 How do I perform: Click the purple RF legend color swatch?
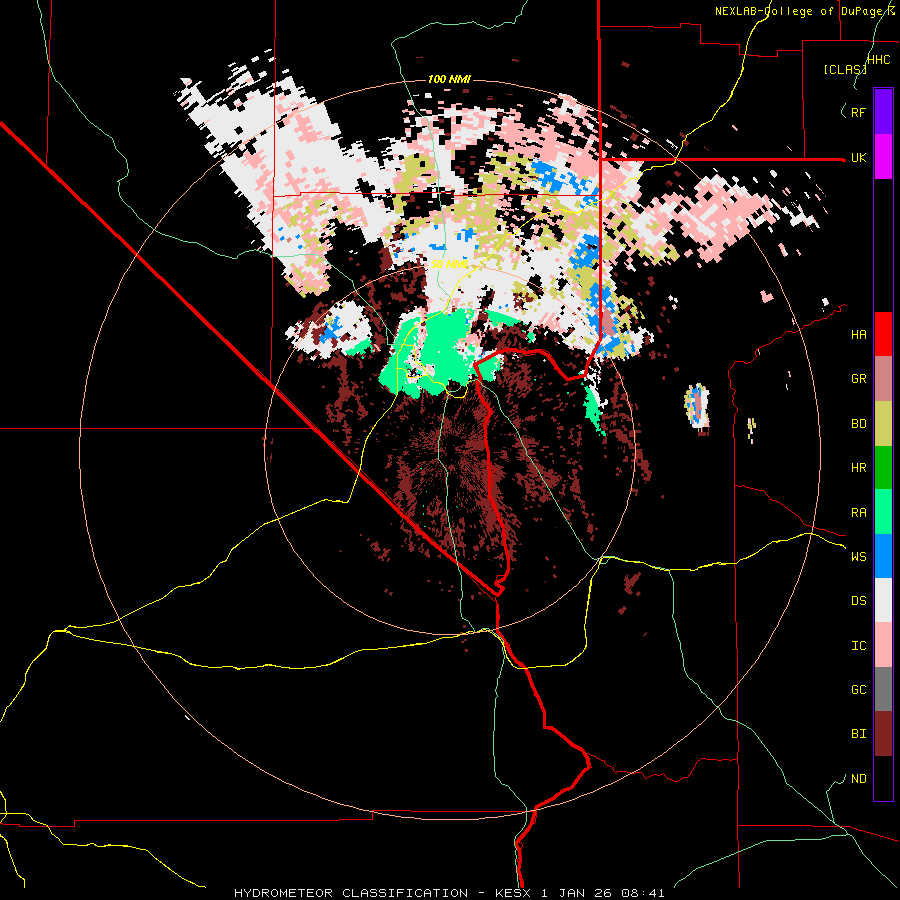883,112
